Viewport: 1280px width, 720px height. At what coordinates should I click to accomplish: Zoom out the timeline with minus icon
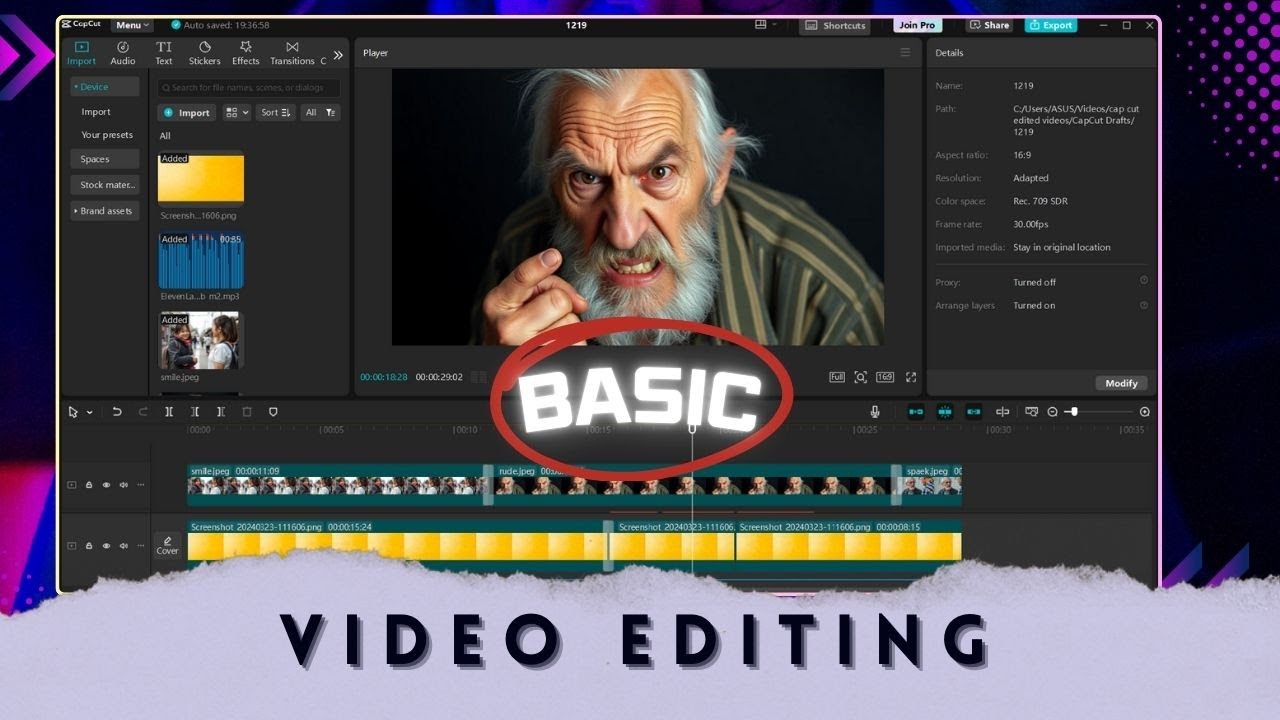click(1052, 412)
